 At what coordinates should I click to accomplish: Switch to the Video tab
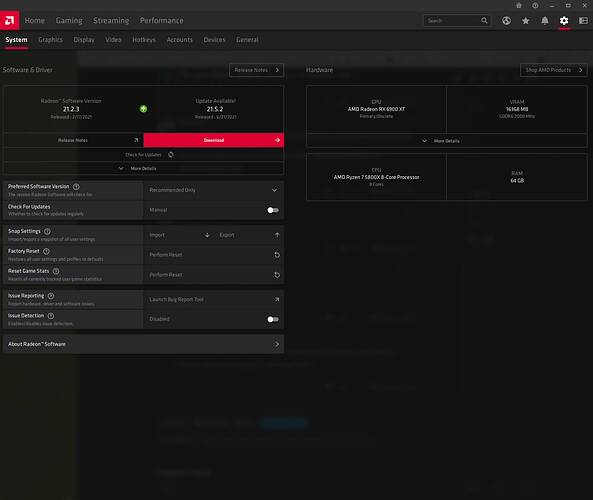tap(113, 40)
